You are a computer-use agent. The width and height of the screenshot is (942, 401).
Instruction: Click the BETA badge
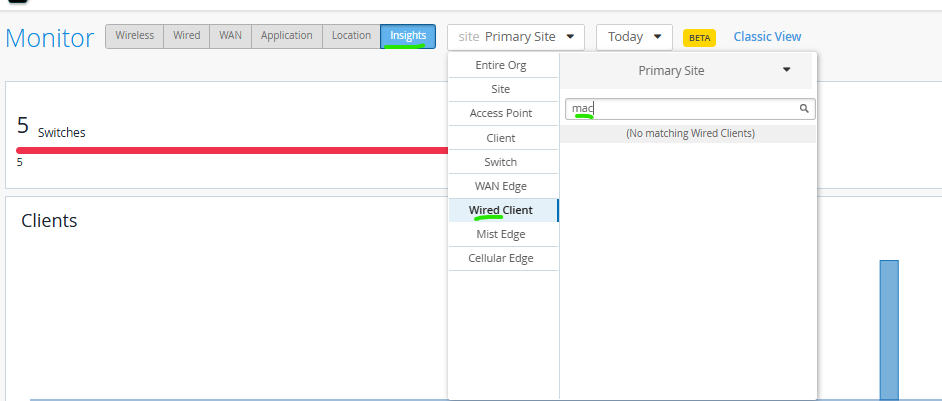tap(699, 37)
